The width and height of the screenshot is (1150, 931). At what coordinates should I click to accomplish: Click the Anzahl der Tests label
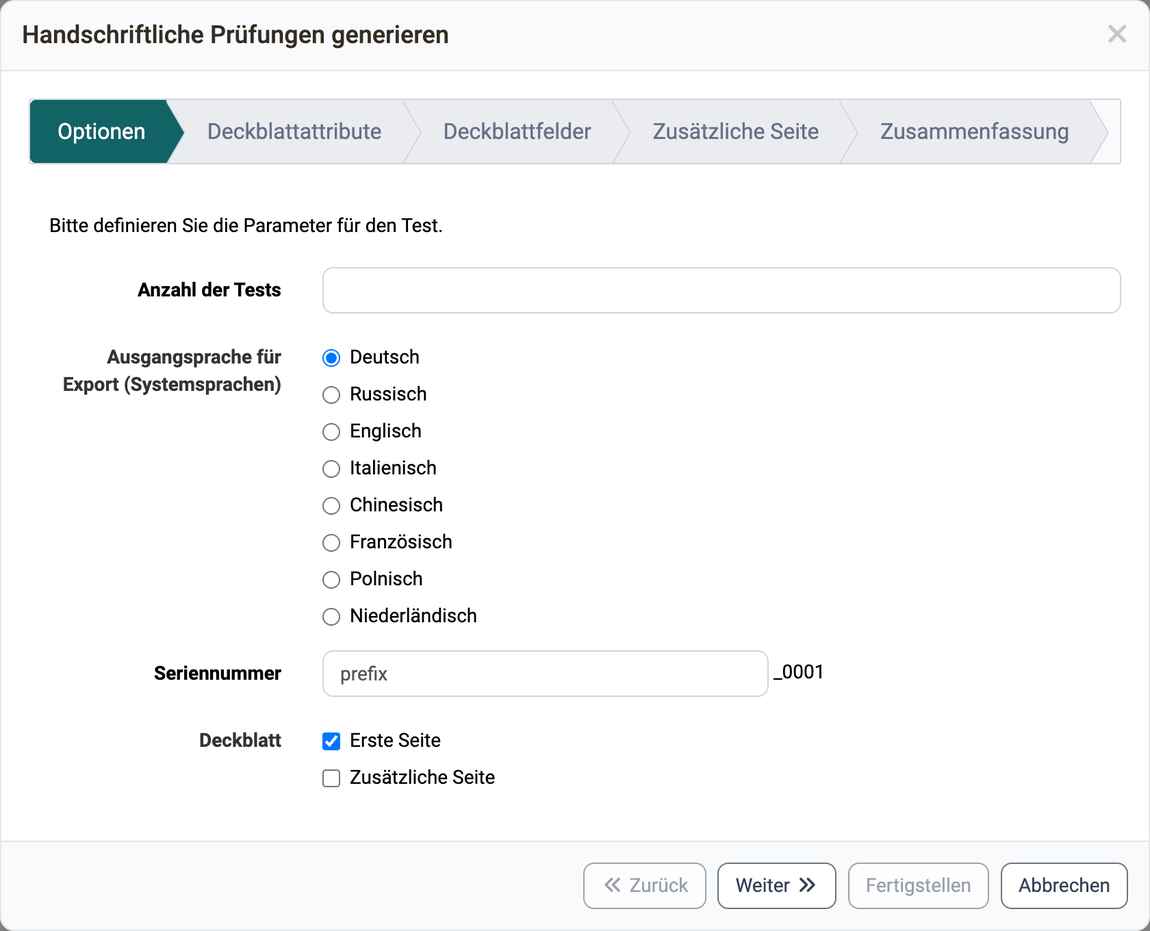coord(209,290)
